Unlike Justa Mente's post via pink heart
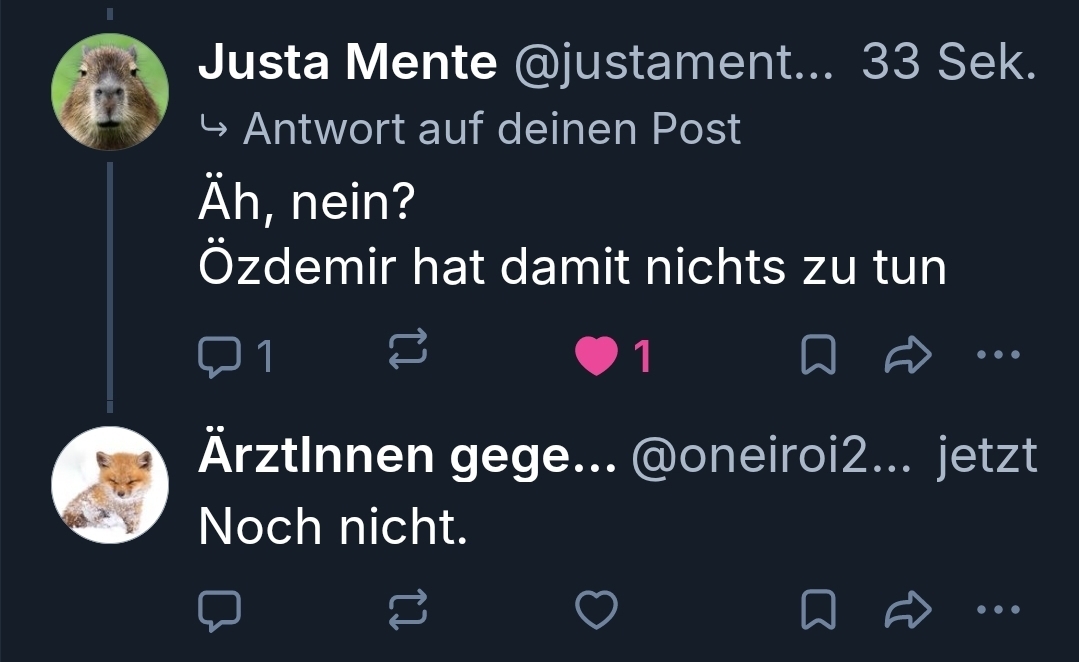Screen dimensions: 1079x662 point(596,355)
